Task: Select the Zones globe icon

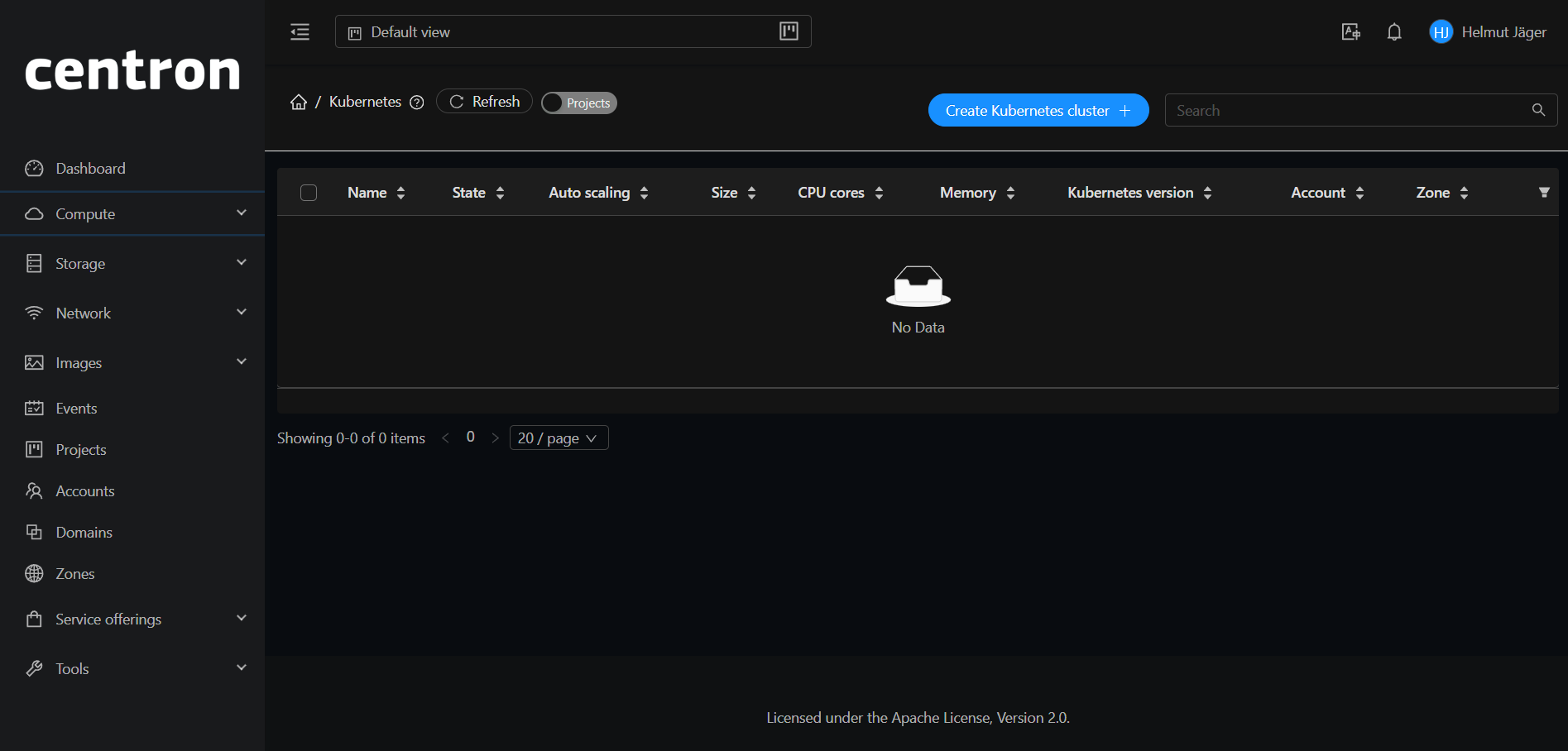Action: point(35,573)
